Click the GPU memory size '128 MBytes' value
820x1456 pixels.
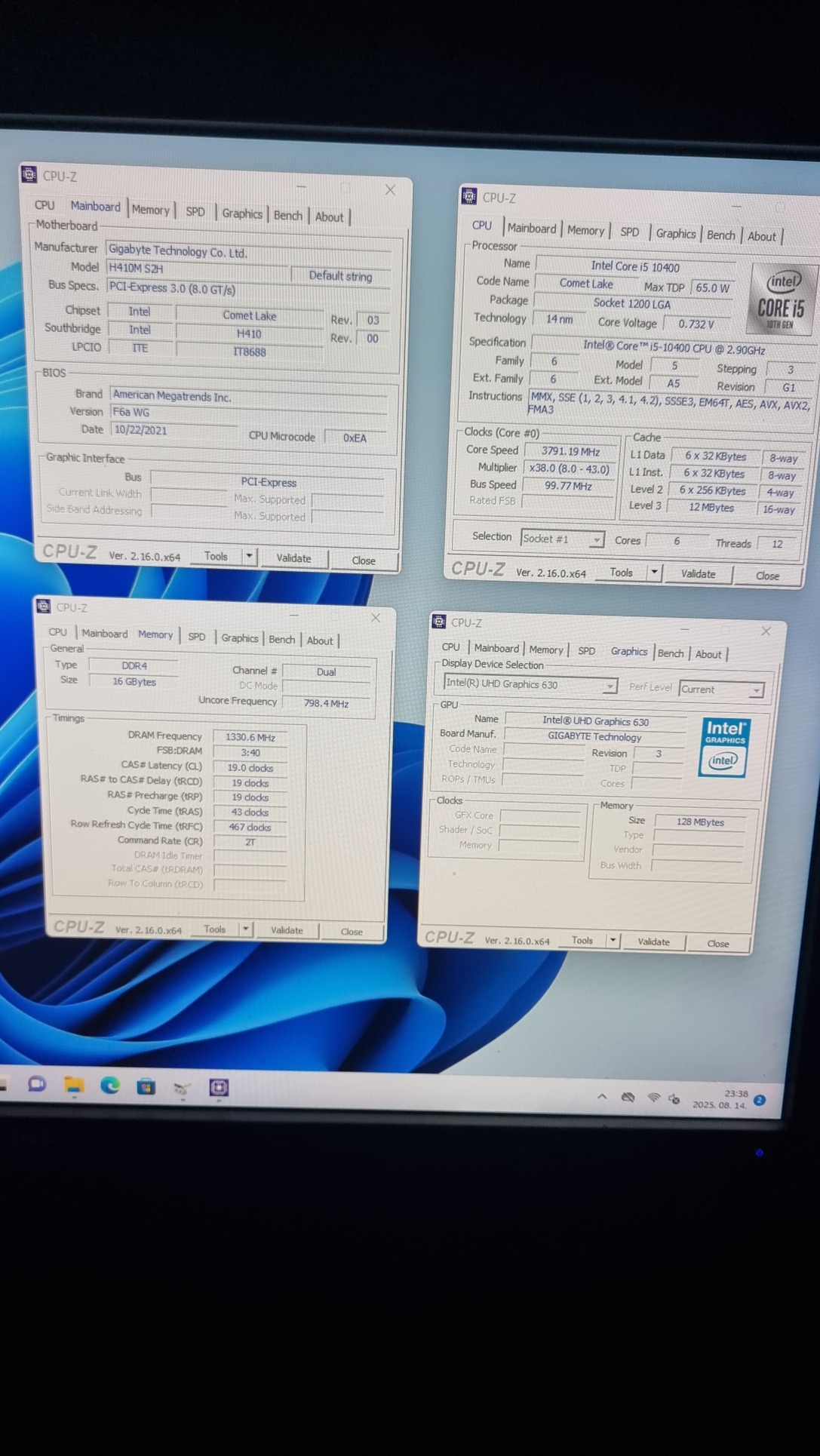point(700,822)
